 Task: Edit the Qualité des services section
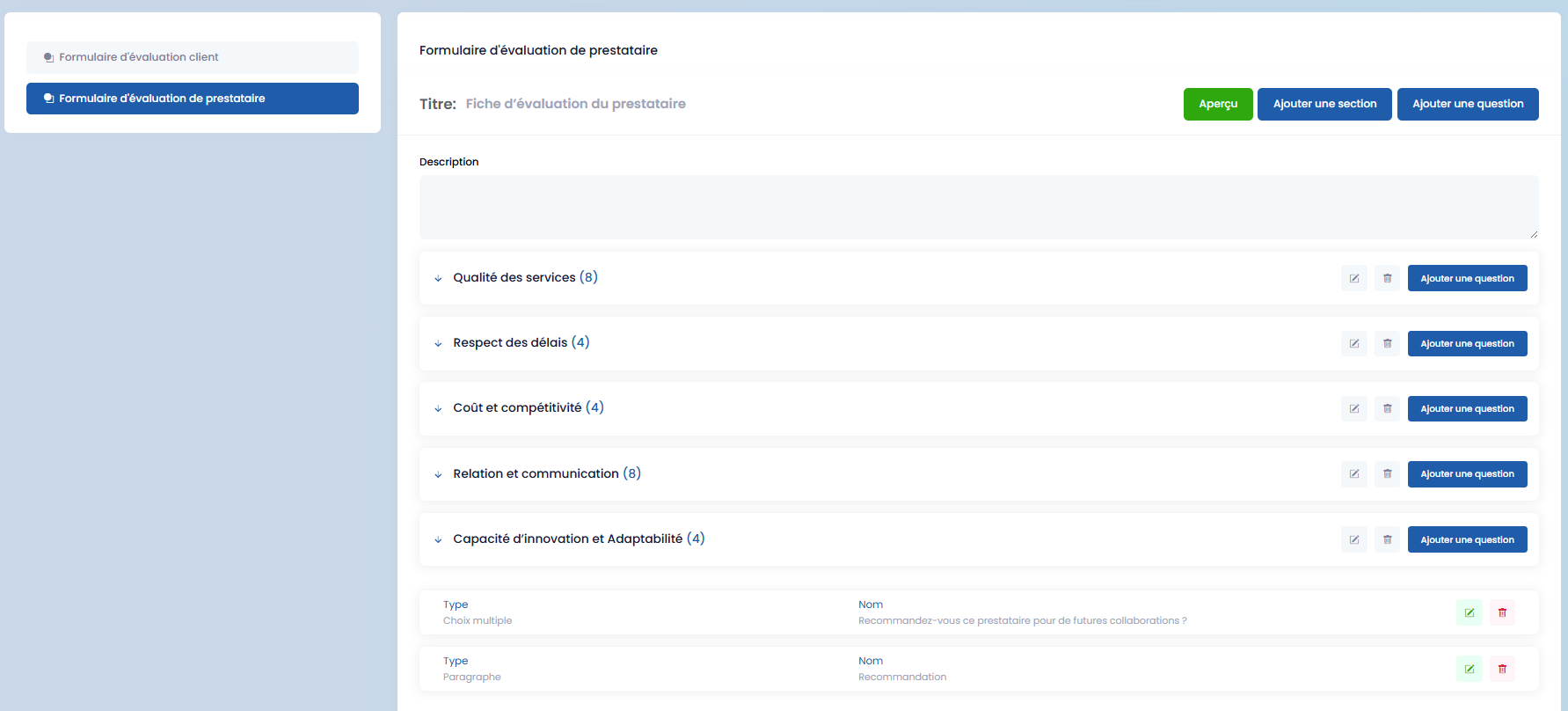pyautogui.click(x=1353, y=278)
